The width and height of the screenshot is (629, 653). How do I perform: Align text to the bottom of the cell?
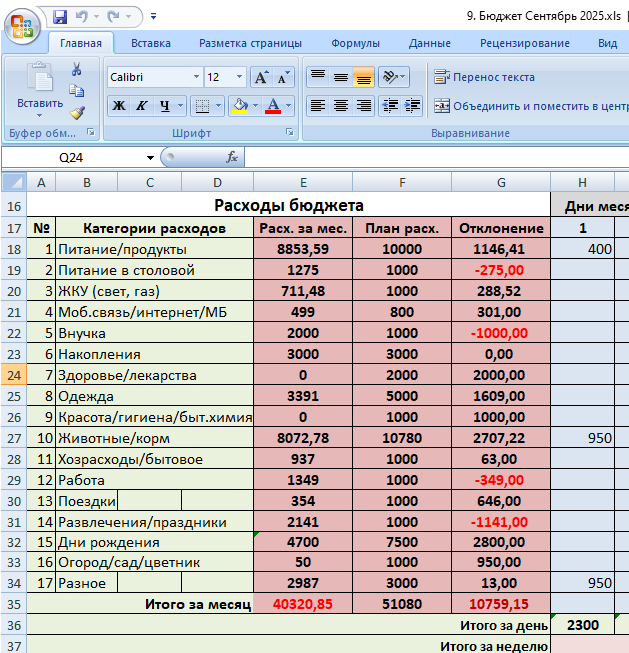point(364,77)
